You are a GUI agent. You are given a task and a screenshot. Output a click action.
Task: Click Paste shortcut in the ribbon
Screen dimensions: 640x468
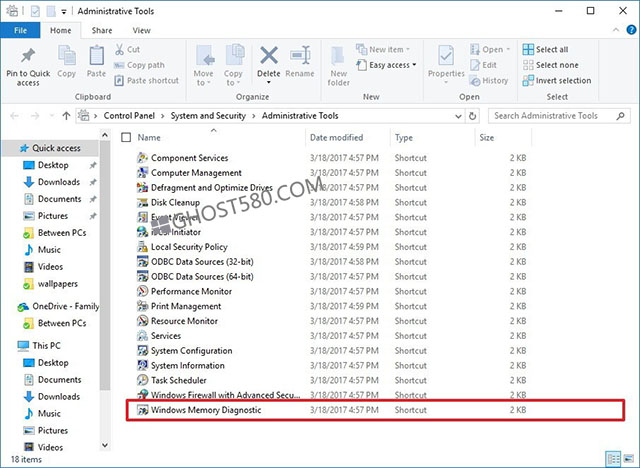(x=147, y=80)
